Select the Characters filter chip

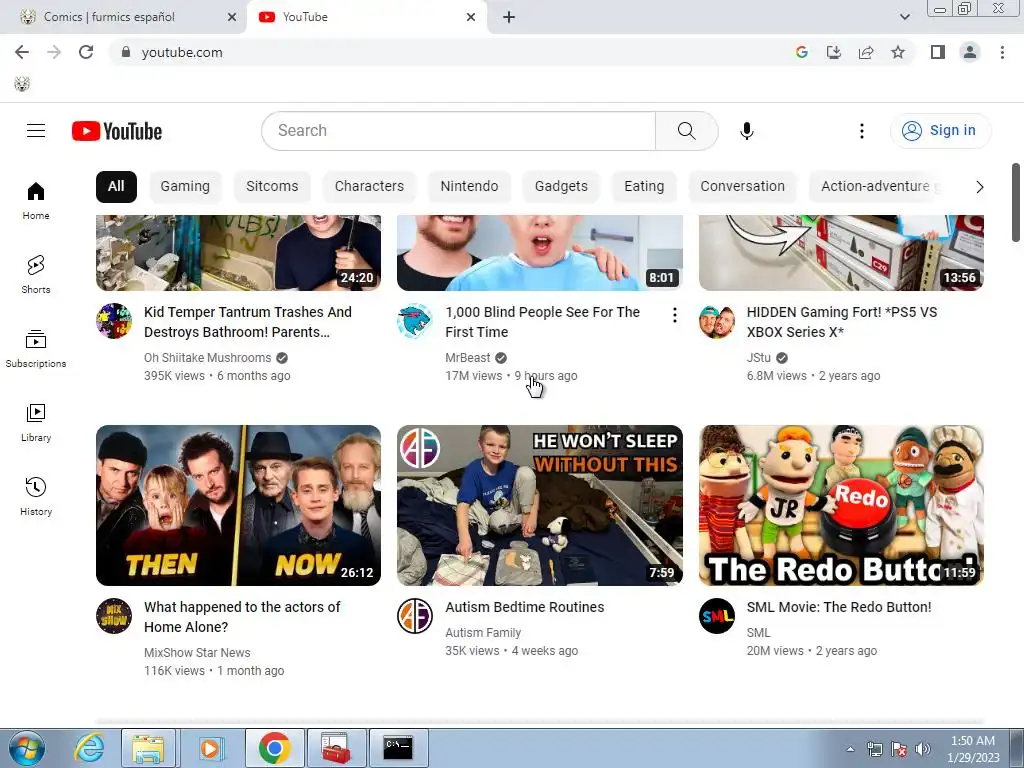[x=369, y=187]
